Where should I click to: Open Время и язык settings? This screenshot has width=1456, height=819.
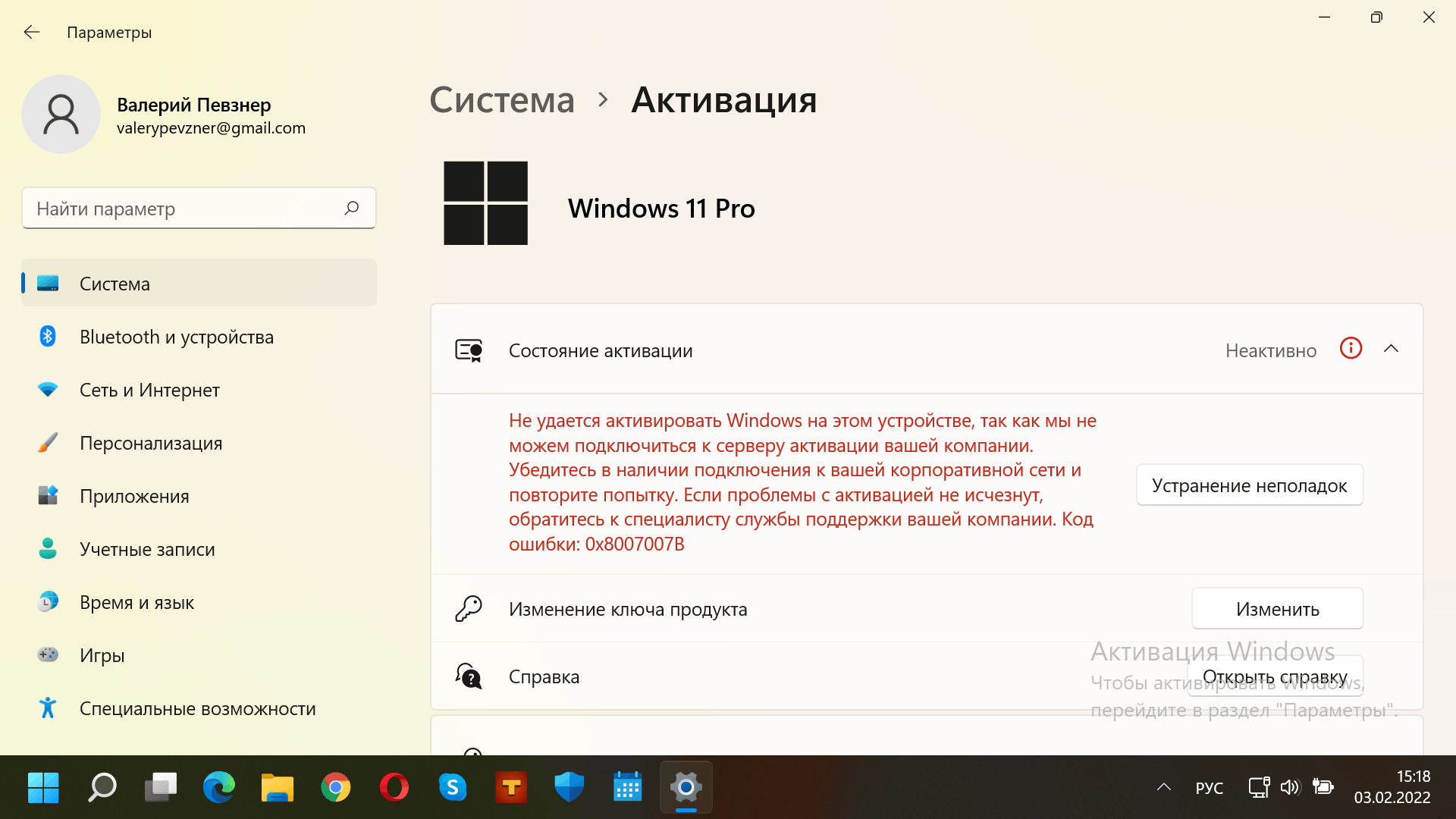pos(137,601)
